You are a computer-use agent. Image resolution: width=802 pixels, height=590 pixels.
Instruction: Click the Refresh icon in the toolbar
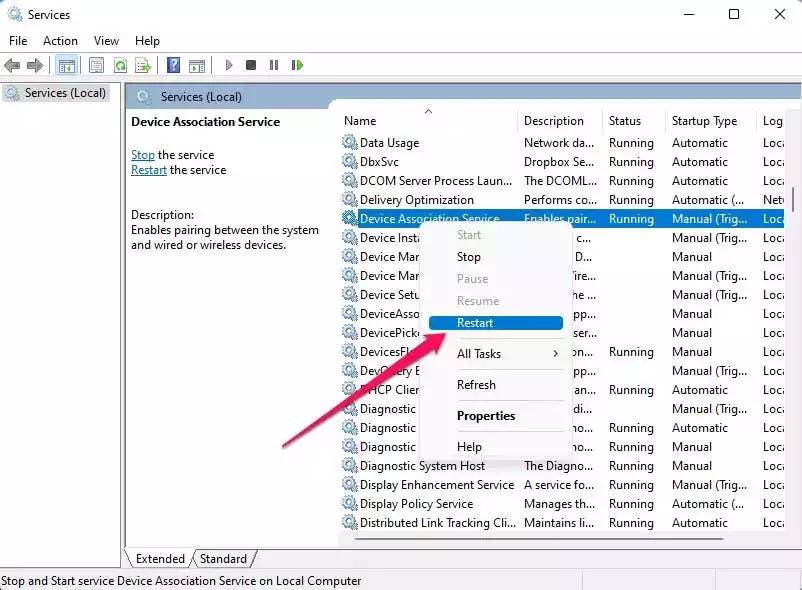click(x=120, y=65)
